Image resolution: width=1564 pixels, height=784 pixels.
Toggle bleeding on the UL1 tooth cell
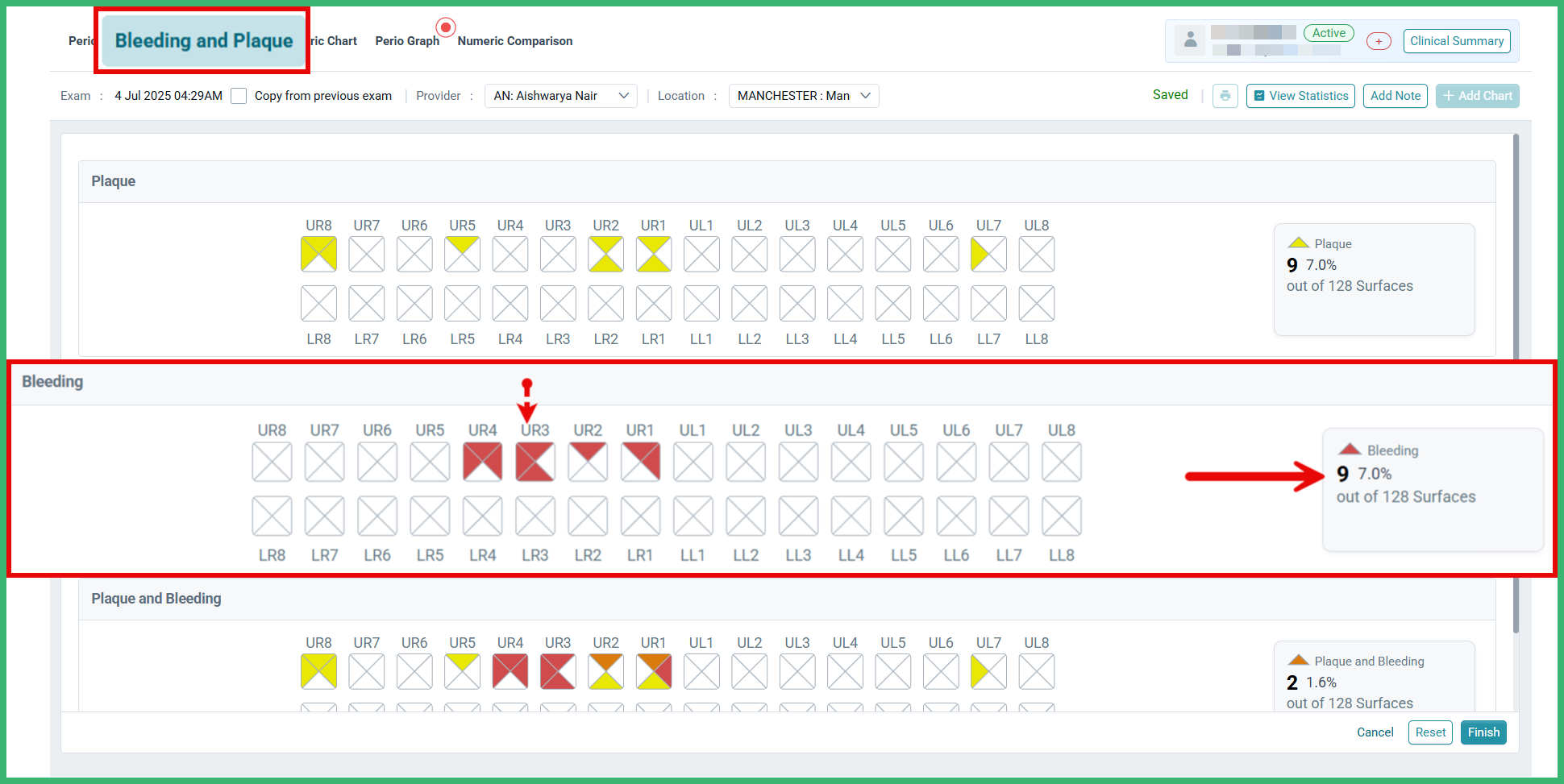coord(693,460)
